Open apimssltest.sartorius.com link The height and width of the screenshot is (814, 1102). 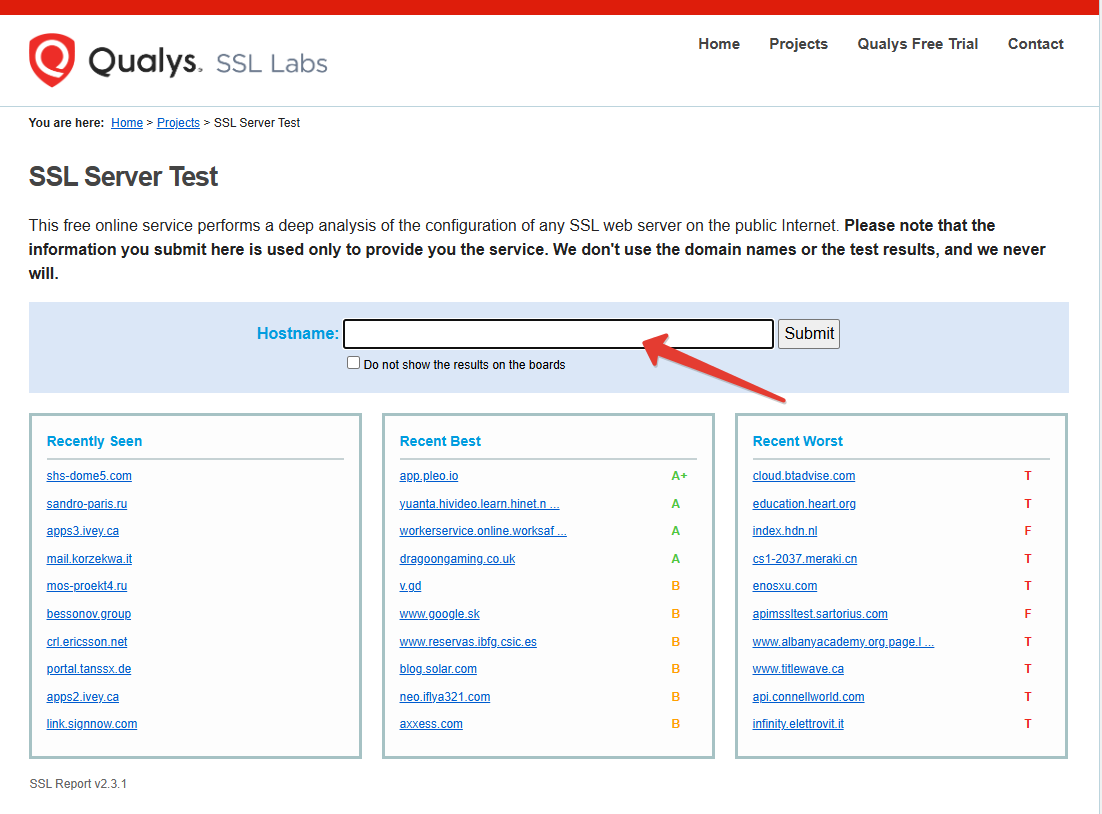[820, 614]
